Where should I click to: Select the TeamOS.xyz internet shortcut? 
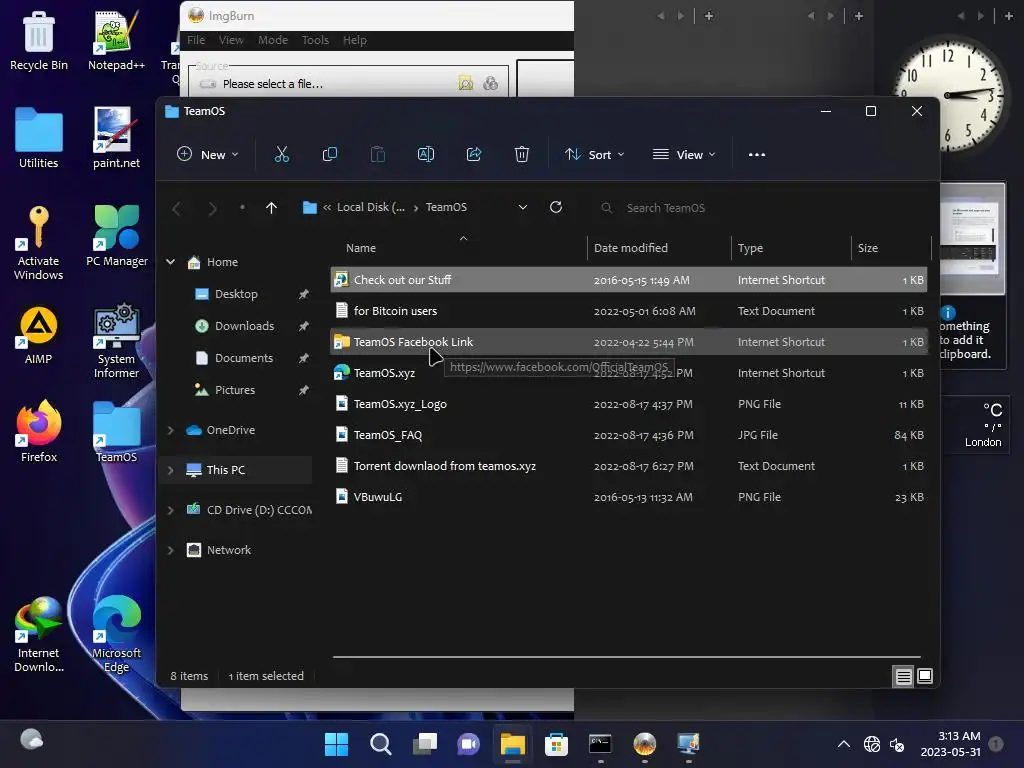[628, 373]
